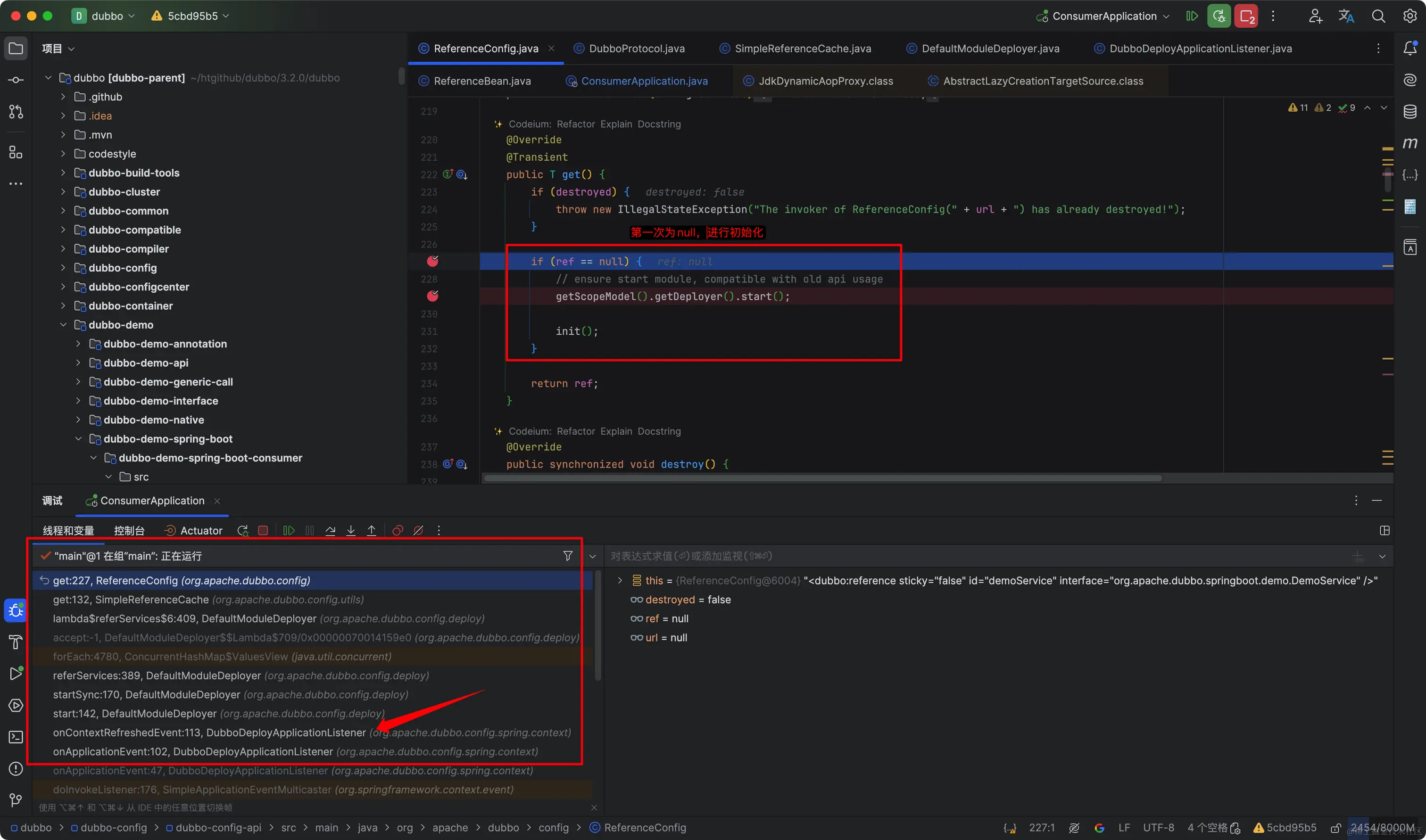Open View Breakpoints double-circle icon
This screenshot has width=1426, height=840.
pyautogui.click(x=398, y=530)
